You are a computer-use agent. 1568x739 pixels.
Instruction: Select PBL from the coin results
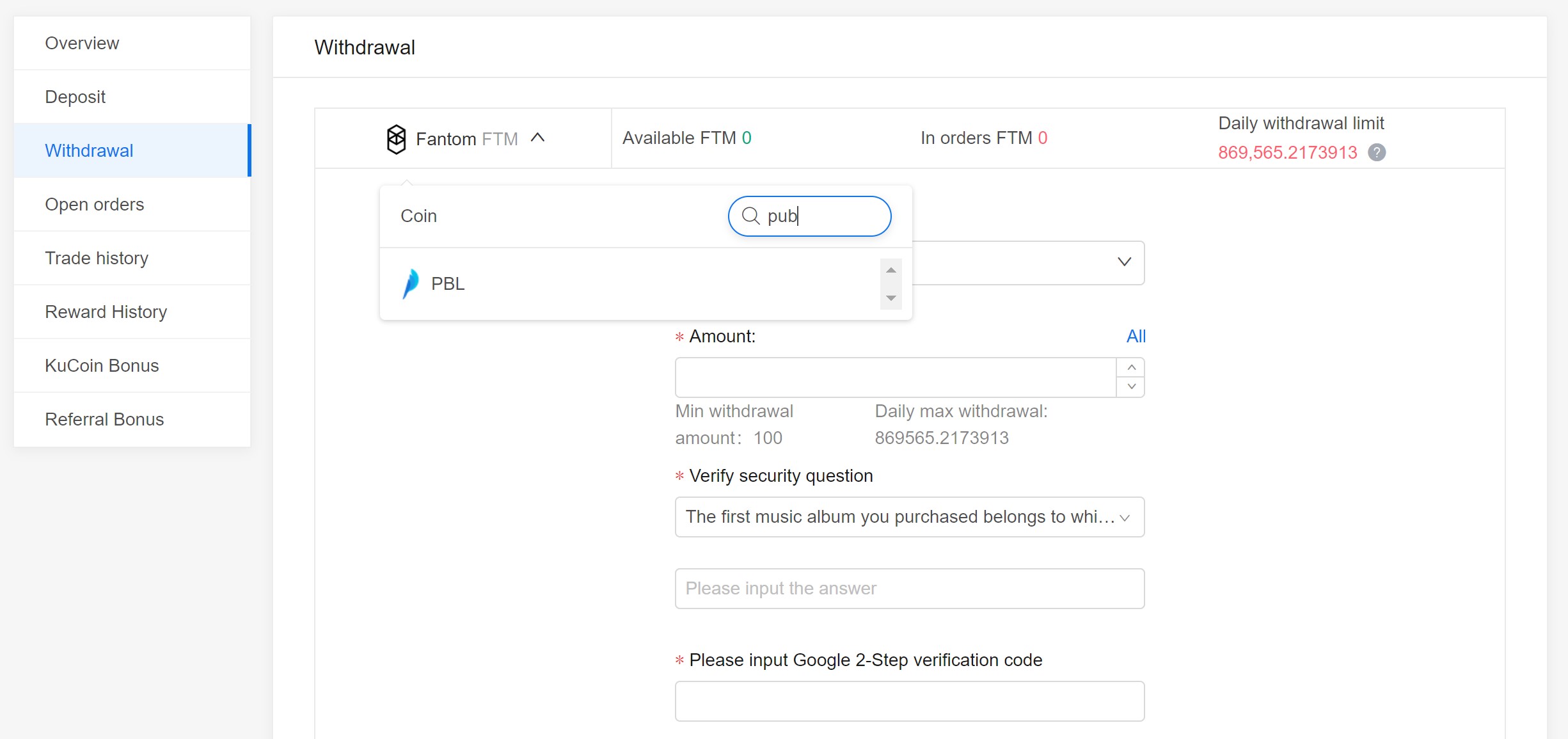pos(448,283)
